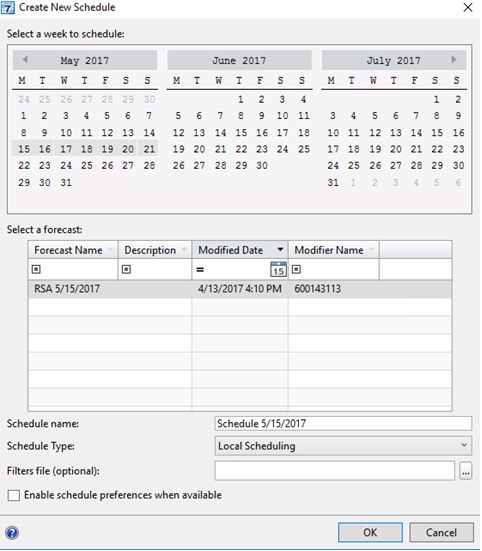Browse for filters file with ellipsis button
The height and width of the screenshot is (551, 482).
click(465, 471)
